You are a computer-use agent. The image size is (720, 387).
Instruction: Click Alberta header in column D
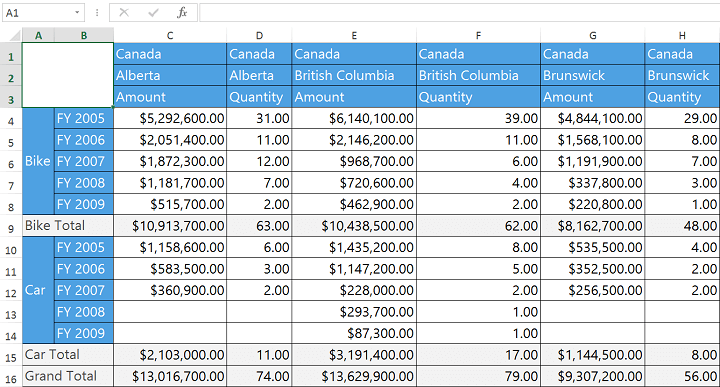(x=259, y=75)
